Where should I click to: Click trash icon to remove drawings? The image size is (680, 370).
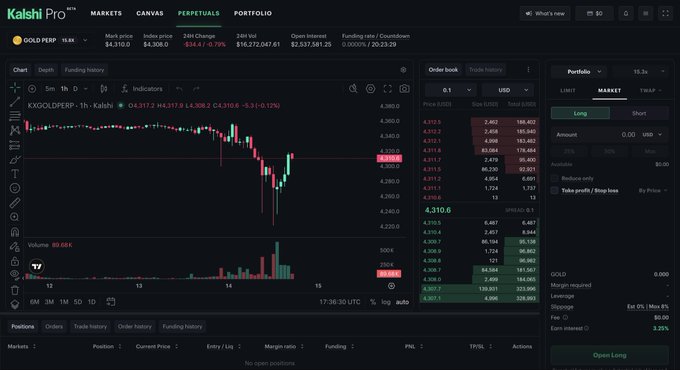click(15, 290)
